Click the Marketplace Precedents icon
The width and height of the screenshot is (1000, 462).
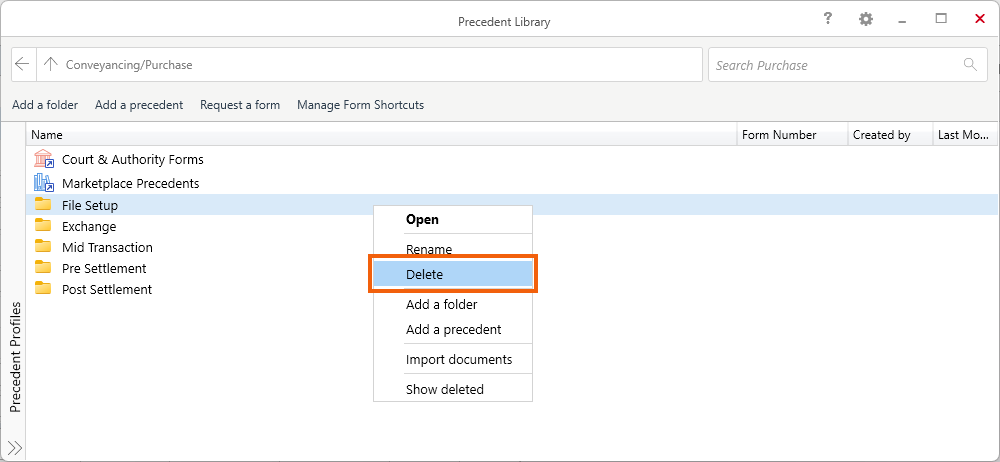(43, 183)
